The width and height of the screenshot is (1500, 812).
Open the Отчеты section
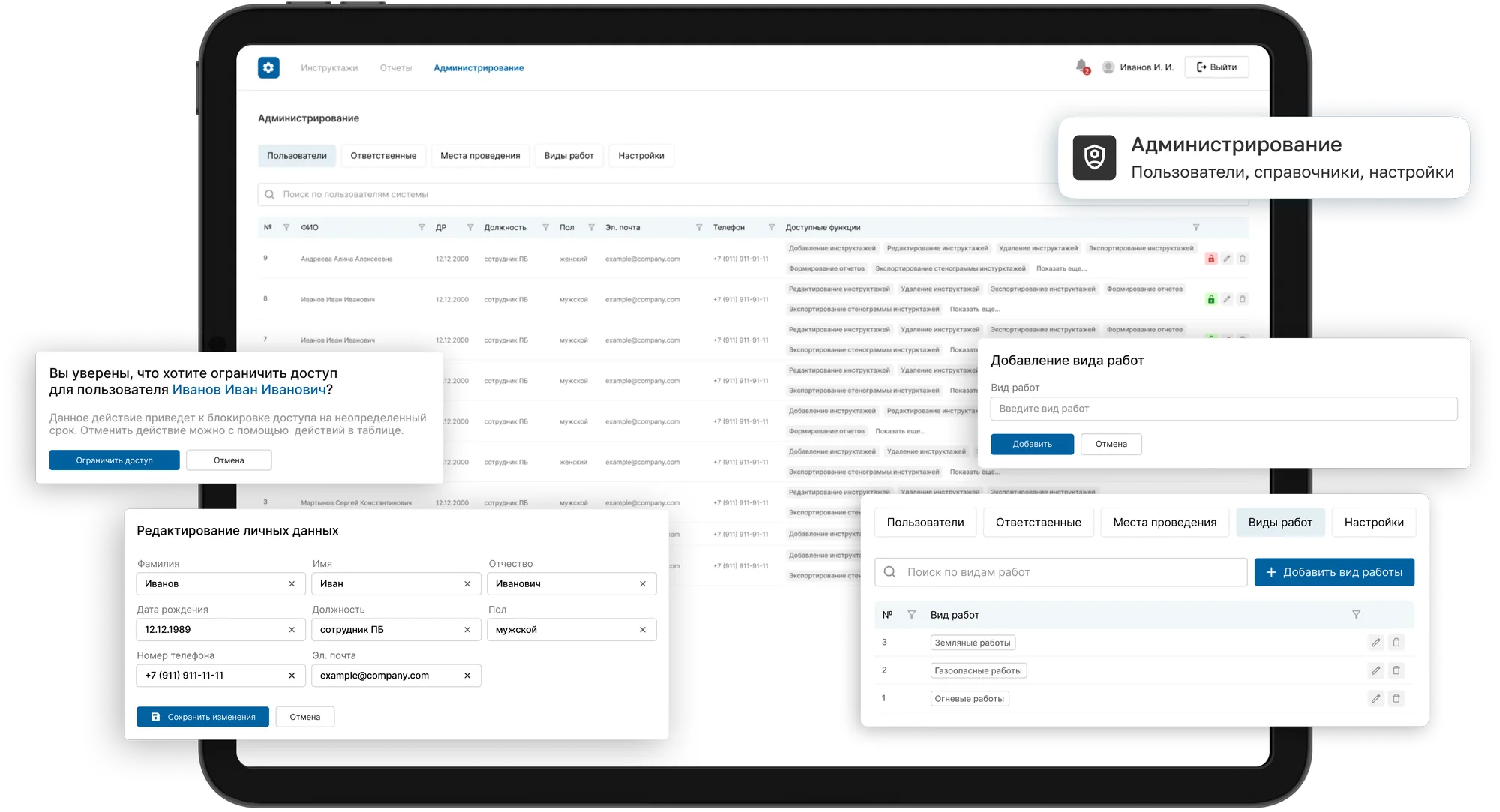pyautogui.click(x=396, y=68)
